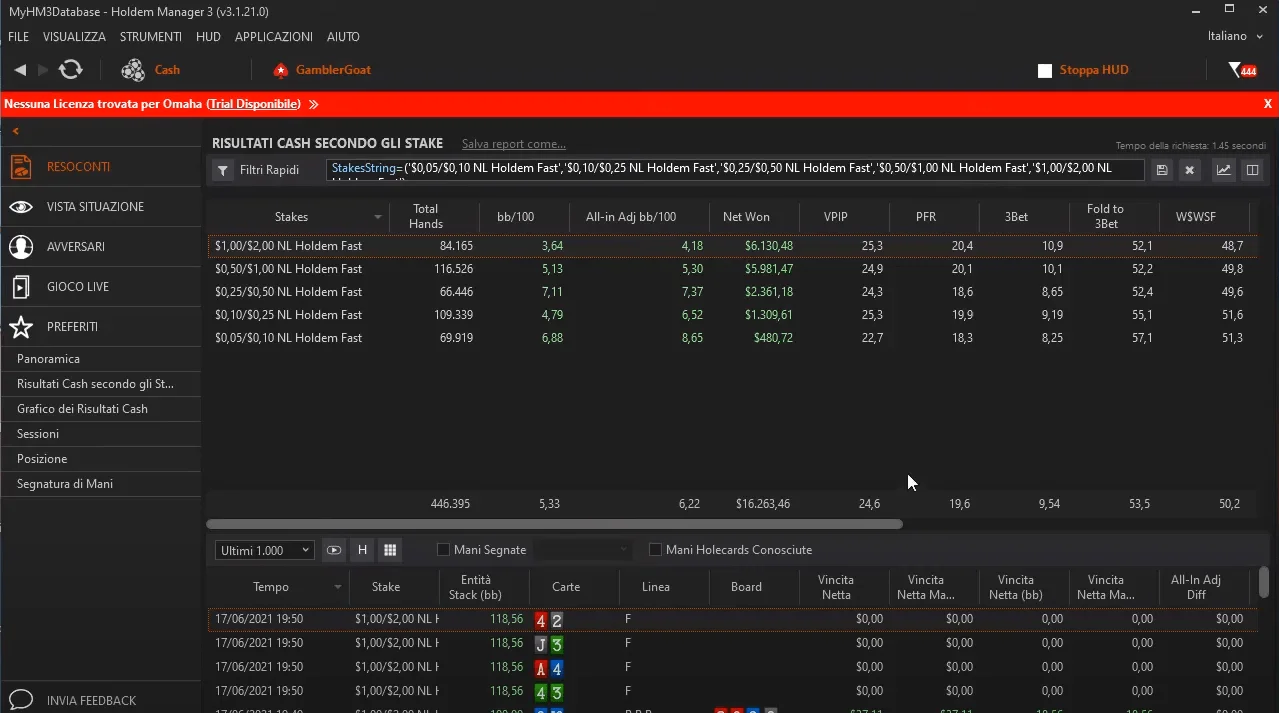Open the APPLICAZIONI menu
Viewport: 1279px width, 713px height.
tap(273, 36)
